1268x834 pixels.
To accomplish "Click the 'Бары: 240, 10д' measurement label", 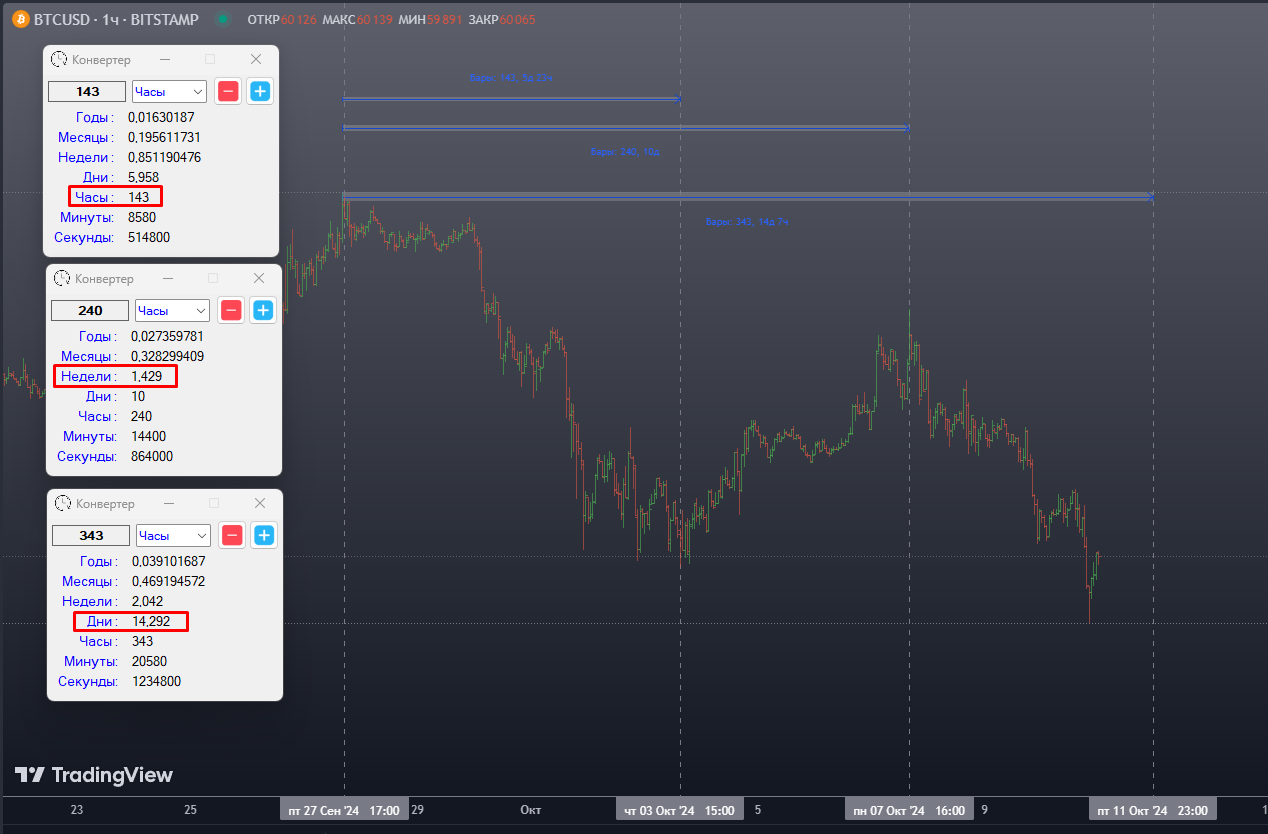I will coord(625,152).
